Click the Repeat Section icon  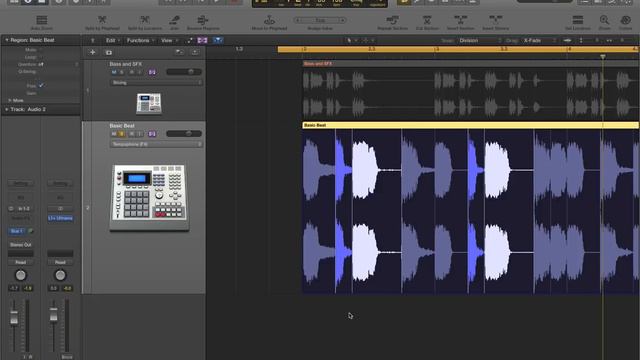point(392,20)
